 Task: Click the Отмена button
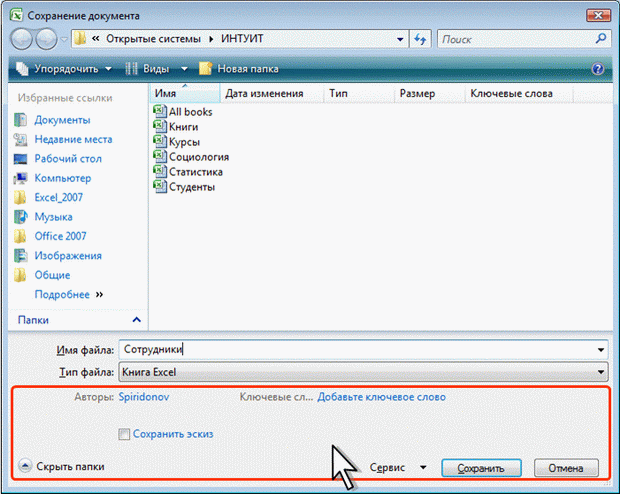pyautogui.click(x=566, y=467)
